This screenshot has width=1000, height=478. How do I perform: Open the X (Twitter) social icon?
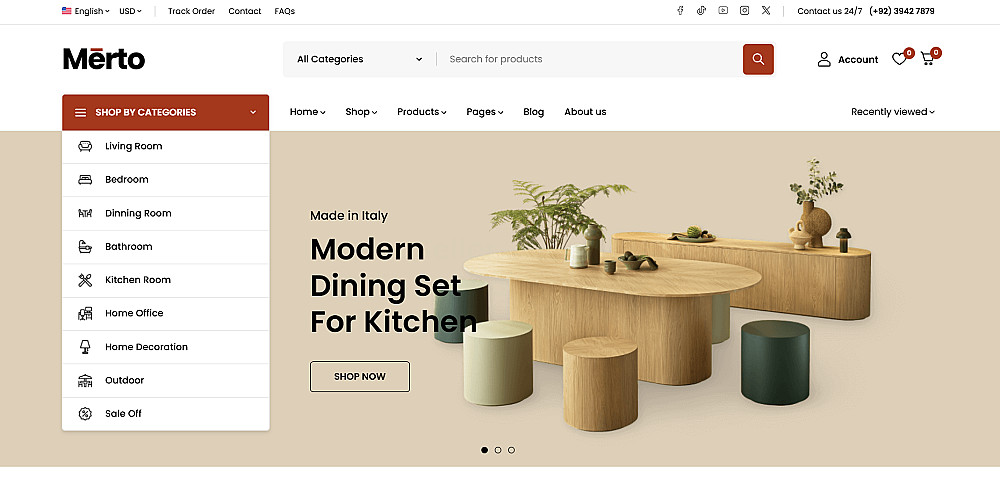(766, 10)
